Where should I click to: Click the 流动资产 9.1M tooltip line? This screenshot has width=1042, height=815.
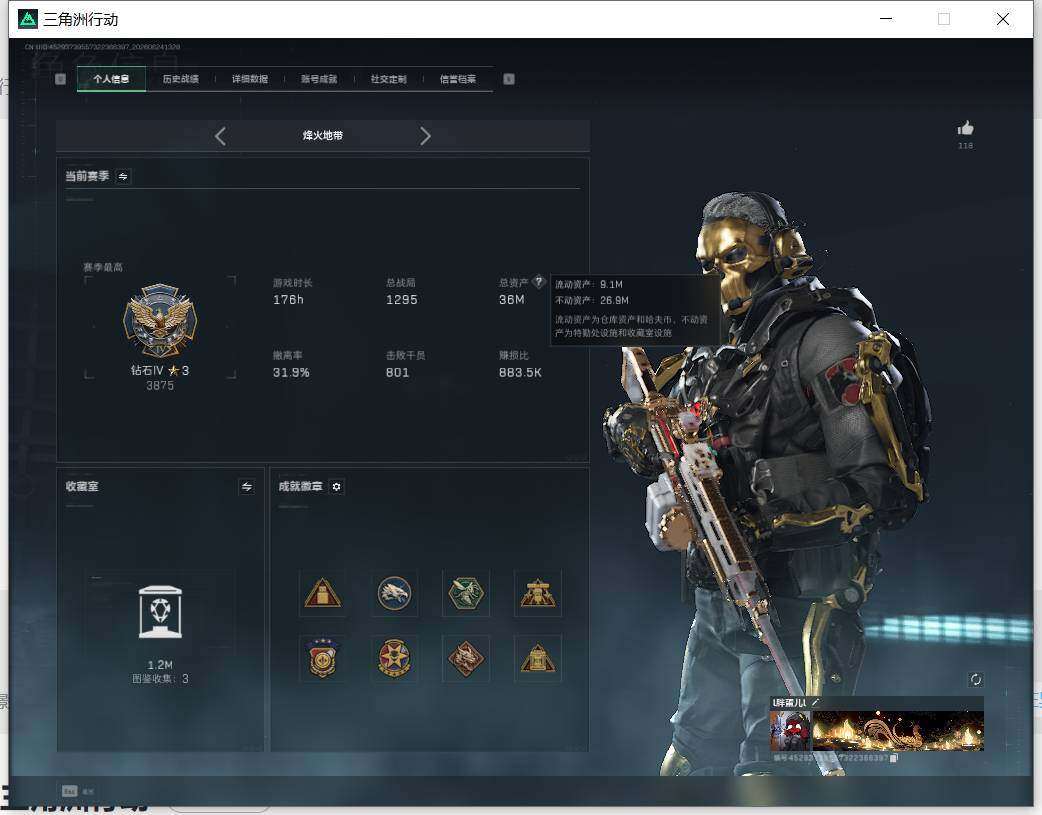coord(589,285)
